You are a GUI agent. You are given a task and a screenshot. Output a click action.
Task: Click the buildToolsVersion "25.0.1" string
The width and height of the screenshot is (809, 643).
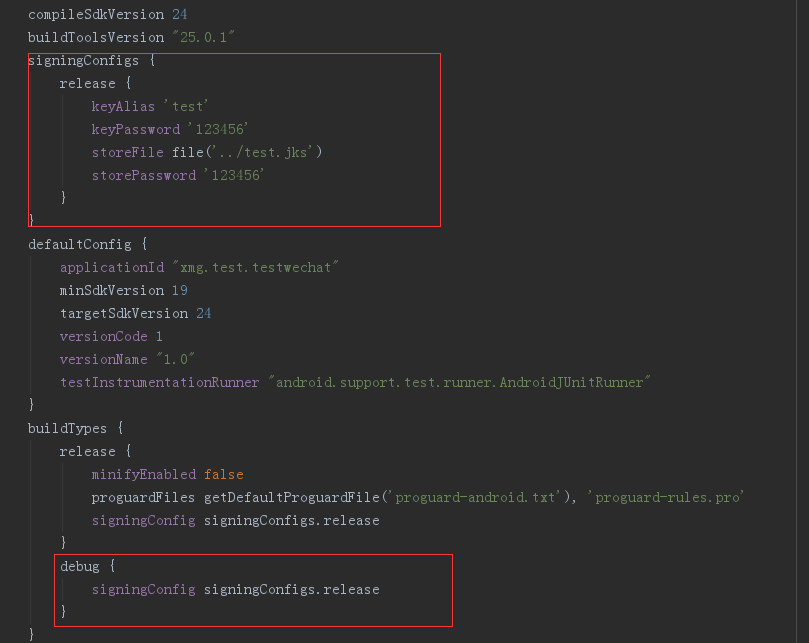coord(203,38)
